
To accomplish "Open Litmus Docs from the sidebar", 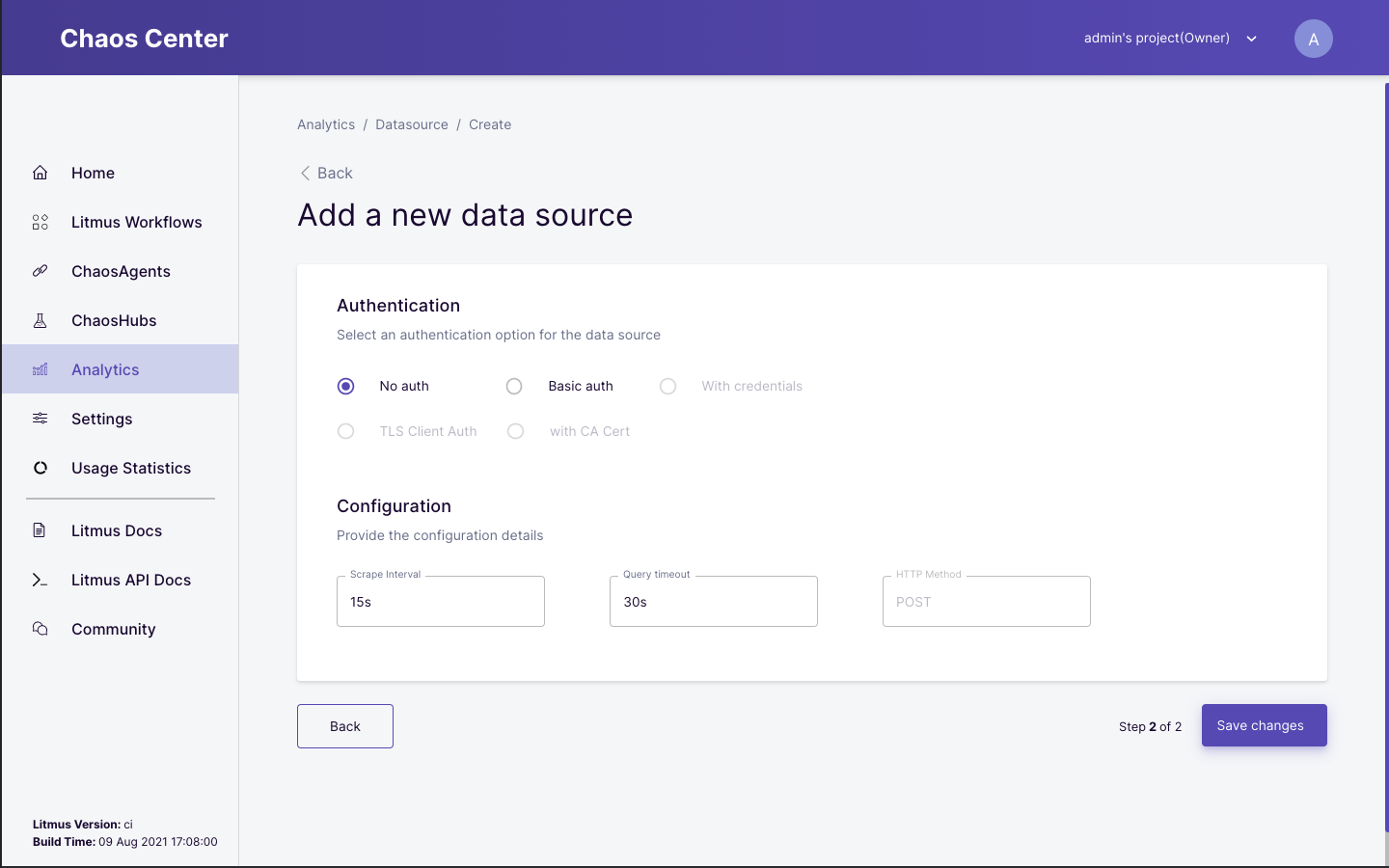I will [116, 530].
